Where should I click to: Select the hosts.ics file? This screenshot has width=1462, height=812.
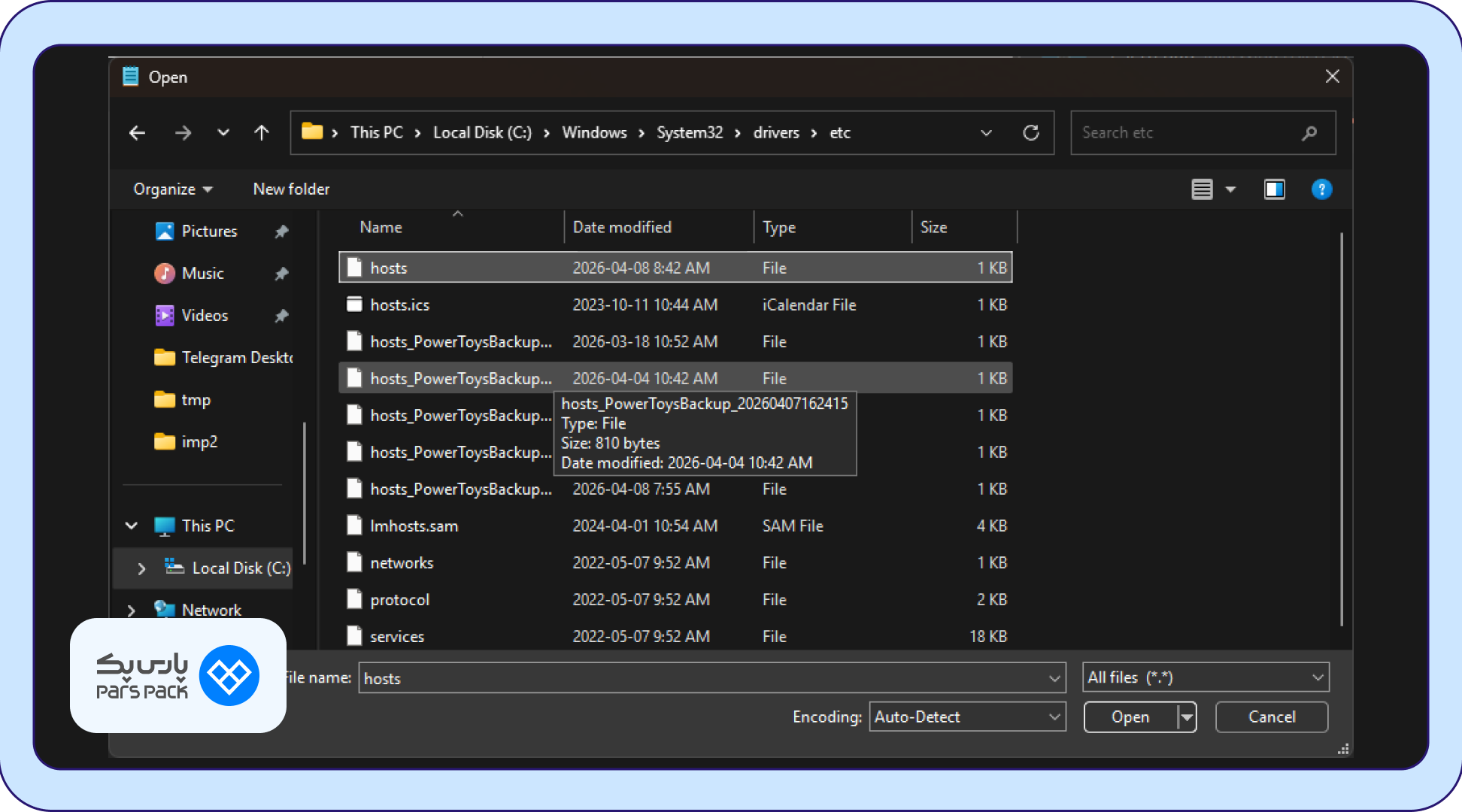click(675, 304)
